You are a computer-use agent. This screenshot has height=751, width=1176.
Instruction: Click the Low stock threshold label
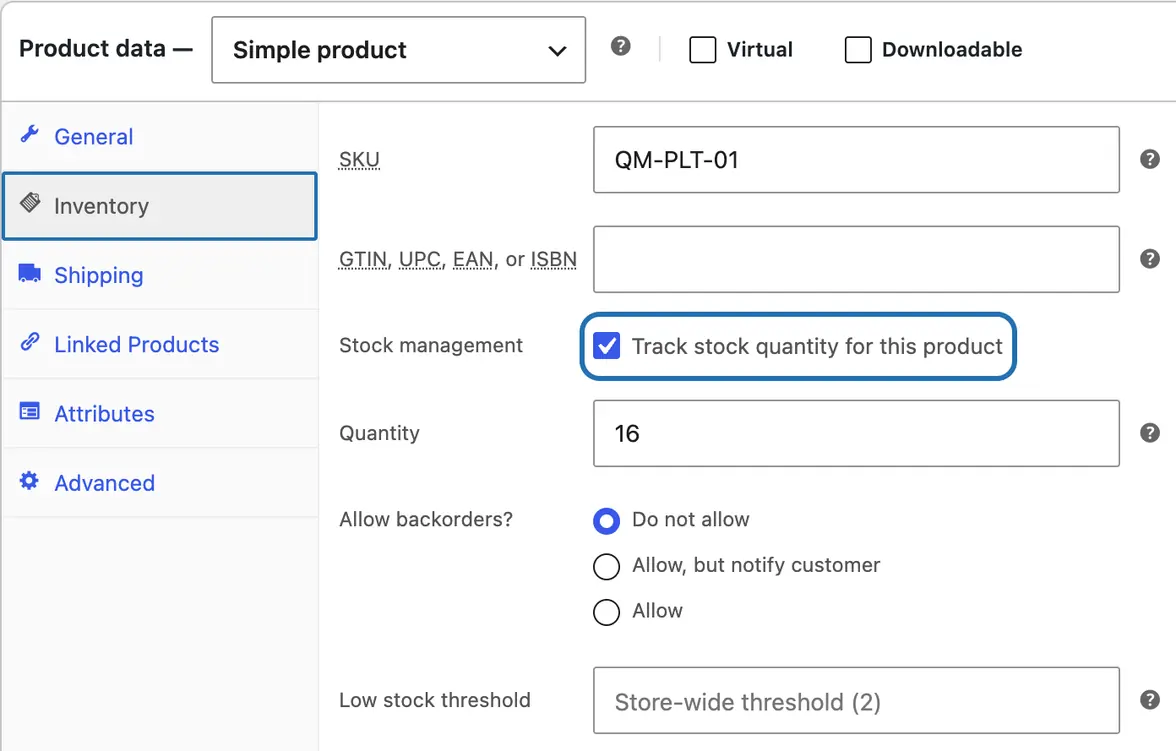(434, 700)
